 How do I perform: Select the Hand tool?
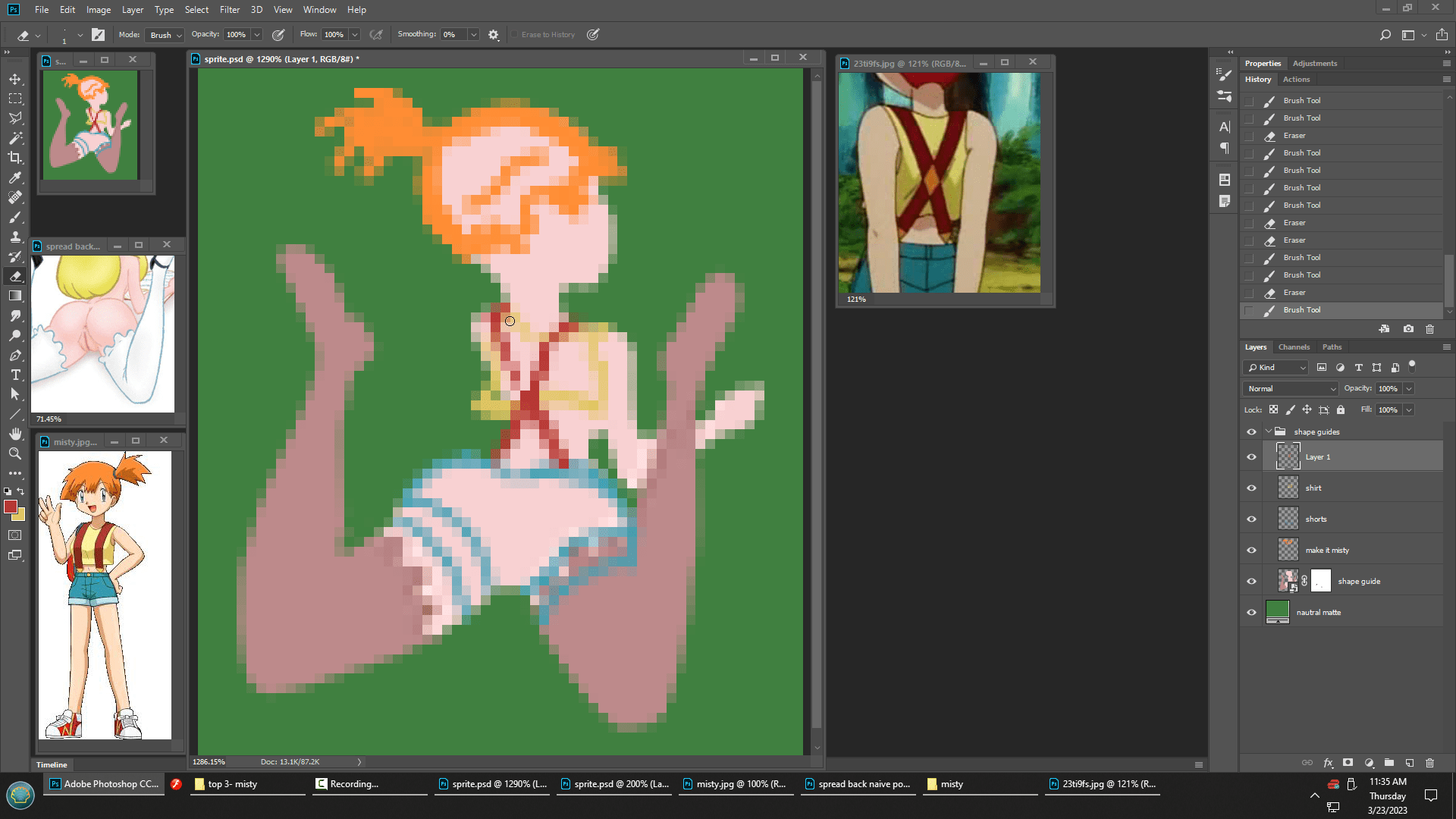pos(15,434)
